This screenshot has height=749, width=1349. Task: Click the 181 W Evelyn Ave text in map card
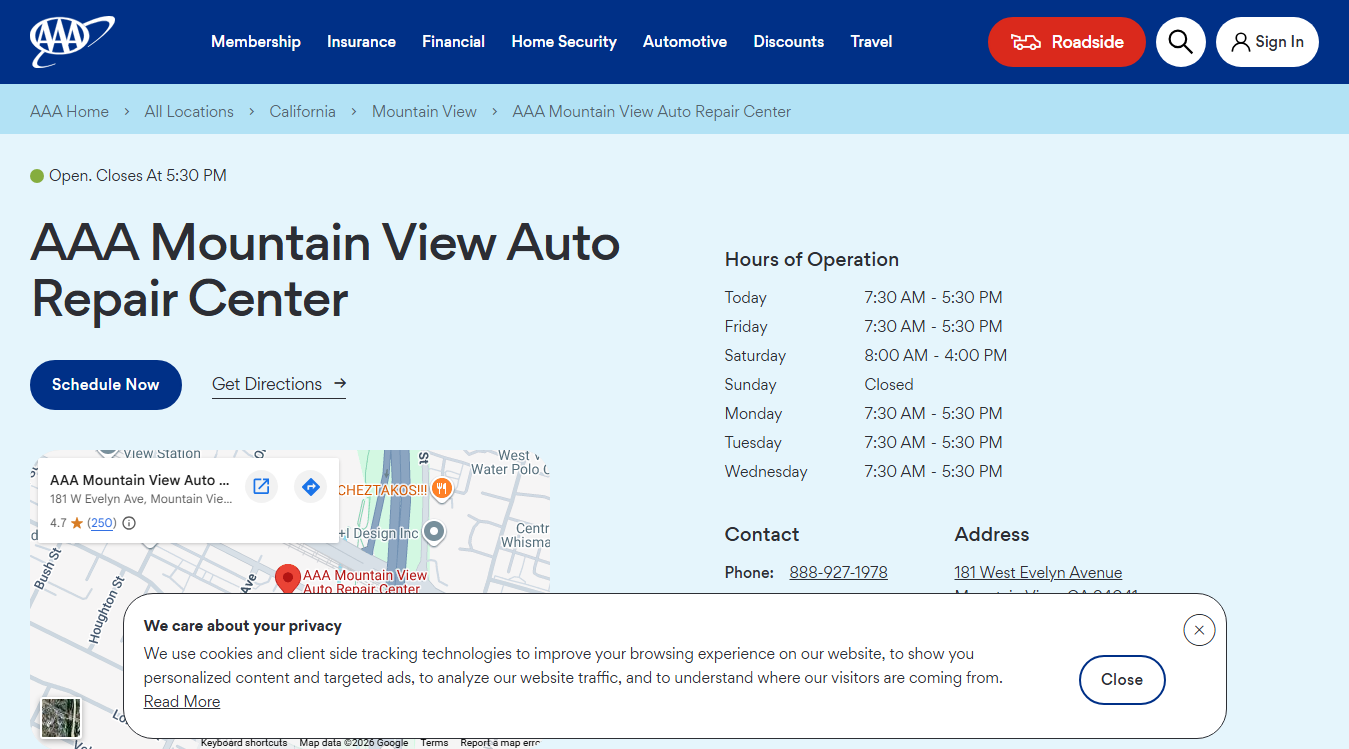coord(141,499)
